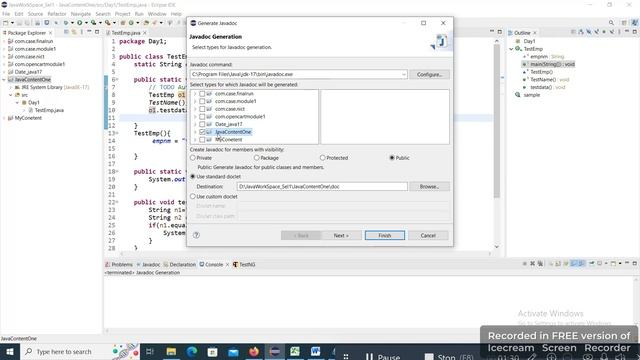The height and width of the screenshot is (360, 640).
Task: Click the Browse... button
Action: 429,186
